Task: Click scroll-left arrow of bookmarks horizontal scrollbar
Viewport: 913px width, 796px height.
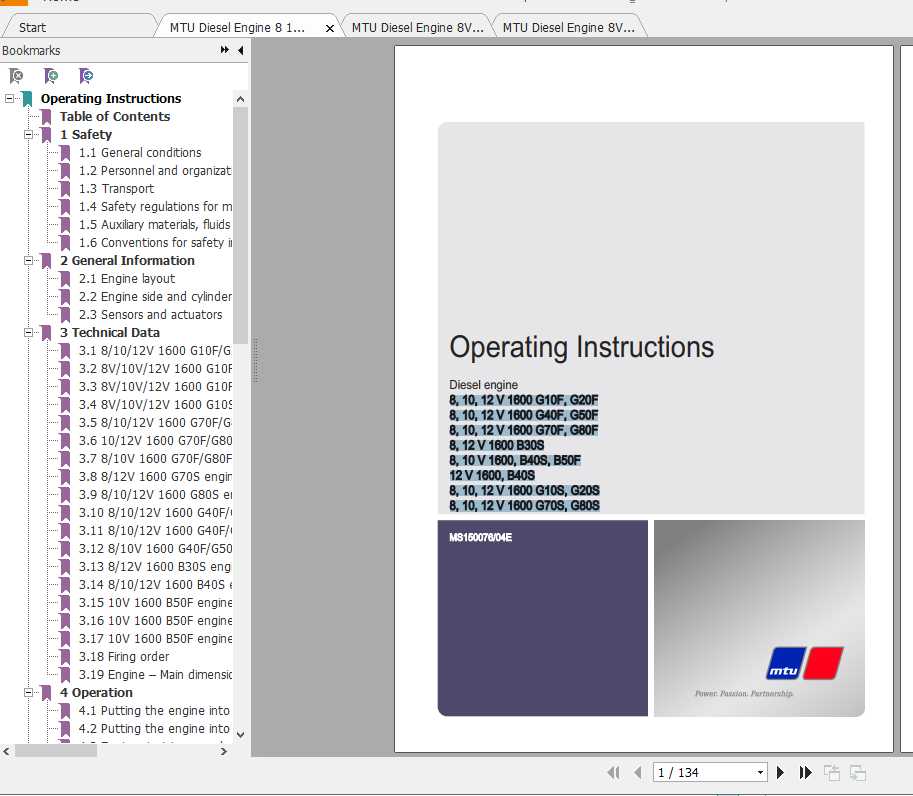Action: tap(6, 751)
